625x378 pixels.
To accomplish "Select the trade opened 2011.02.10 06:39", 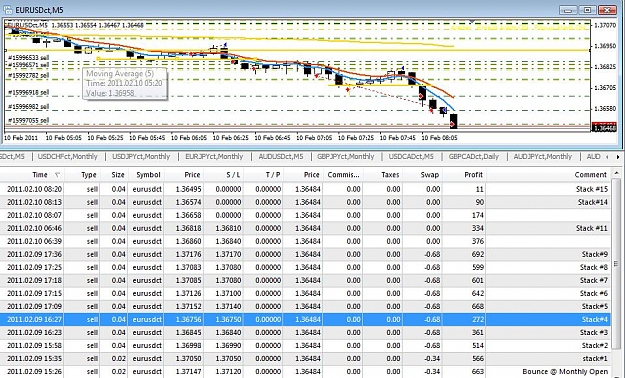I will 305,241.
